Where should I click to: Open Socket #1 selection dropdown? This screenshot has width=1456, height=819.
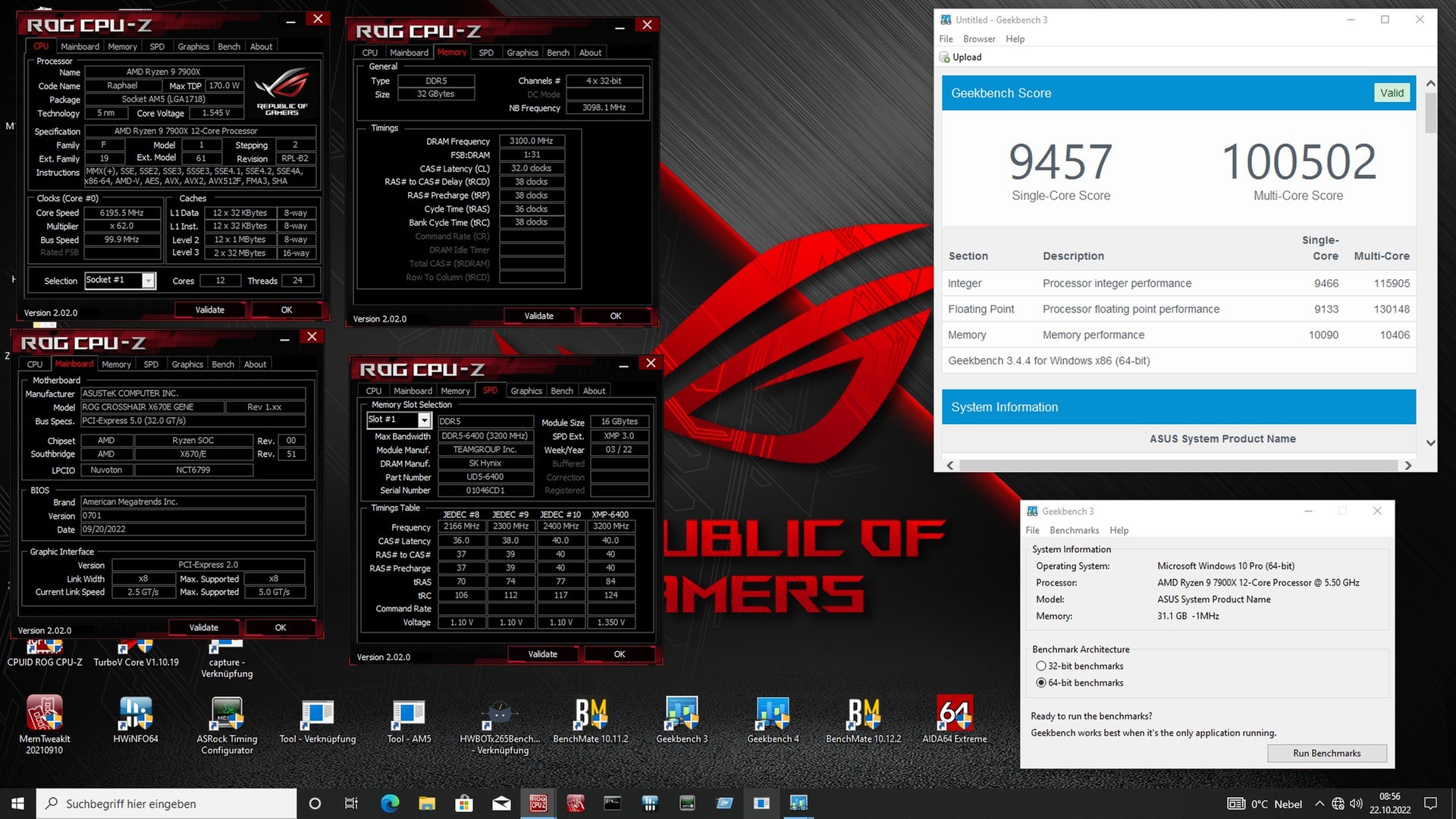click(149, 281)
